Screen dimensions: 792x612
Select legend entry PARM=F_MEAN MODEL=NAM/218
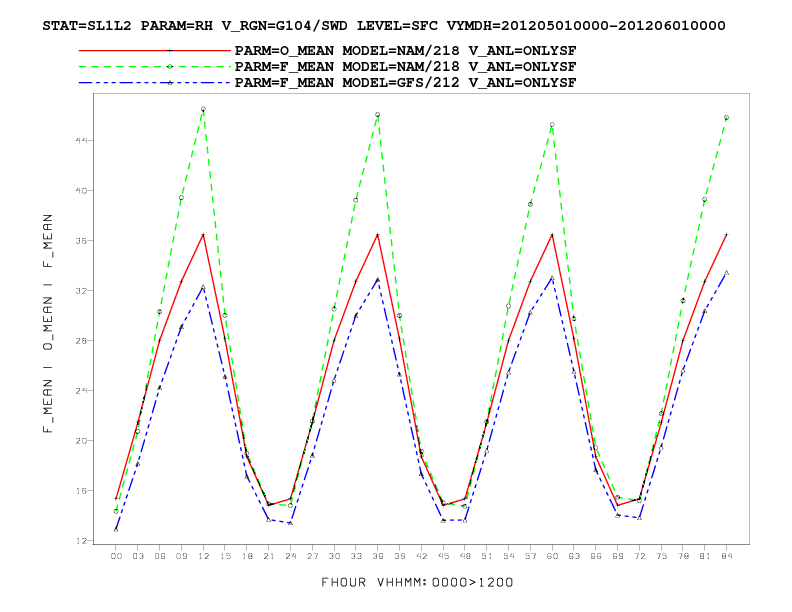[x=405, y=67]
